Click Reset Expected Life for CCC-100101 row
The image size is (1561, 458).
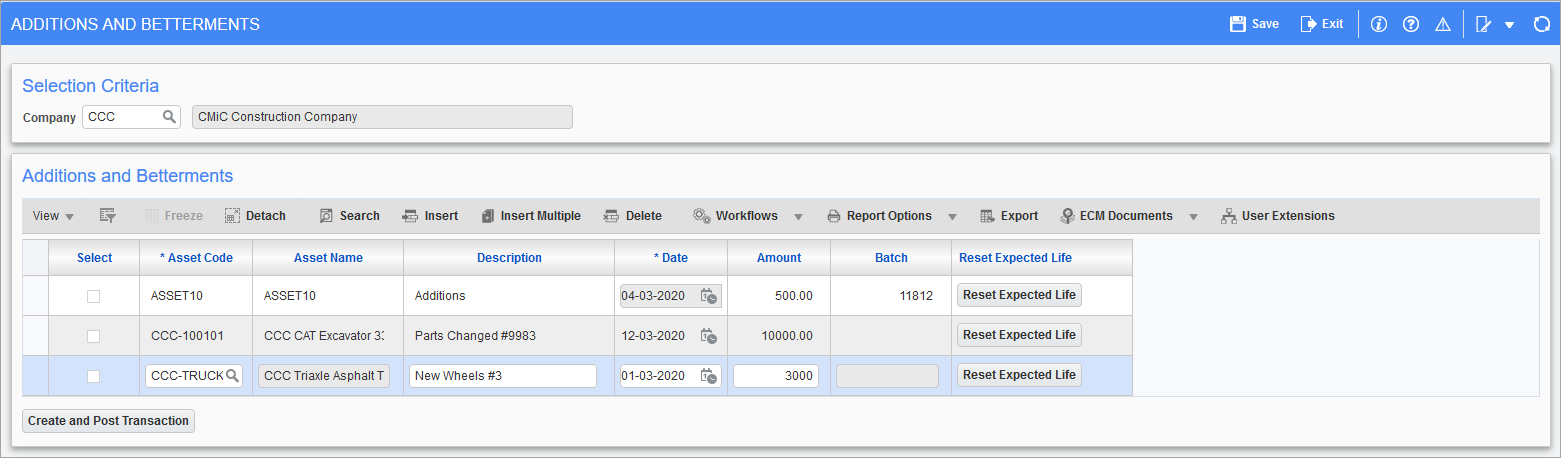click(1019, 335)
